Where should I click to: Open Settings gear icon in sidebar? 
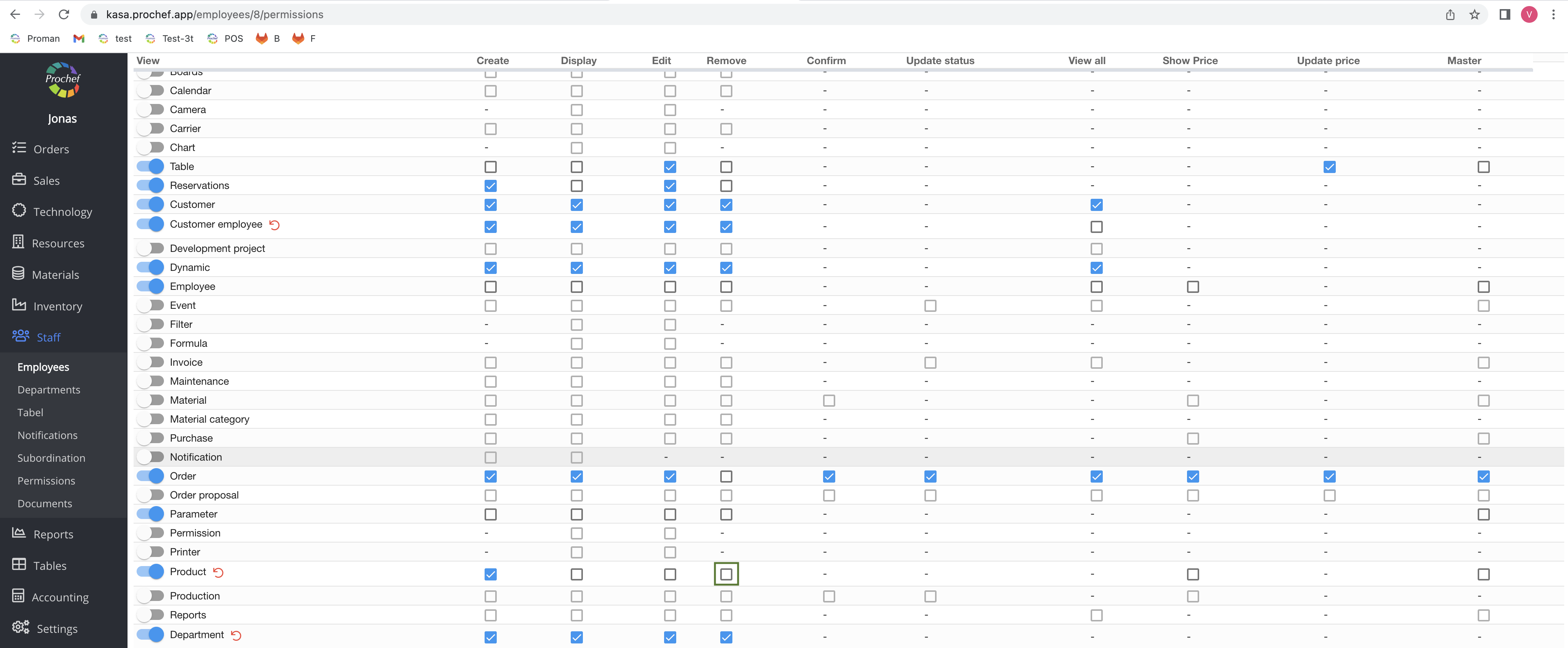(21, 627)
